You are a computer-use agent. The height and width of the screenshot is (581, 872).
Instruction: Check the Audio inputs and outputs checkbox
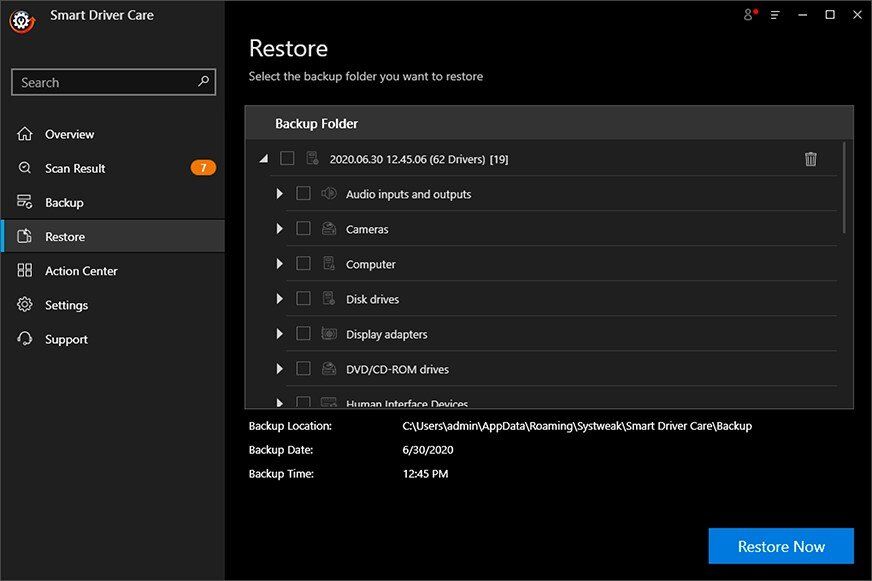[x=303, y=193]
